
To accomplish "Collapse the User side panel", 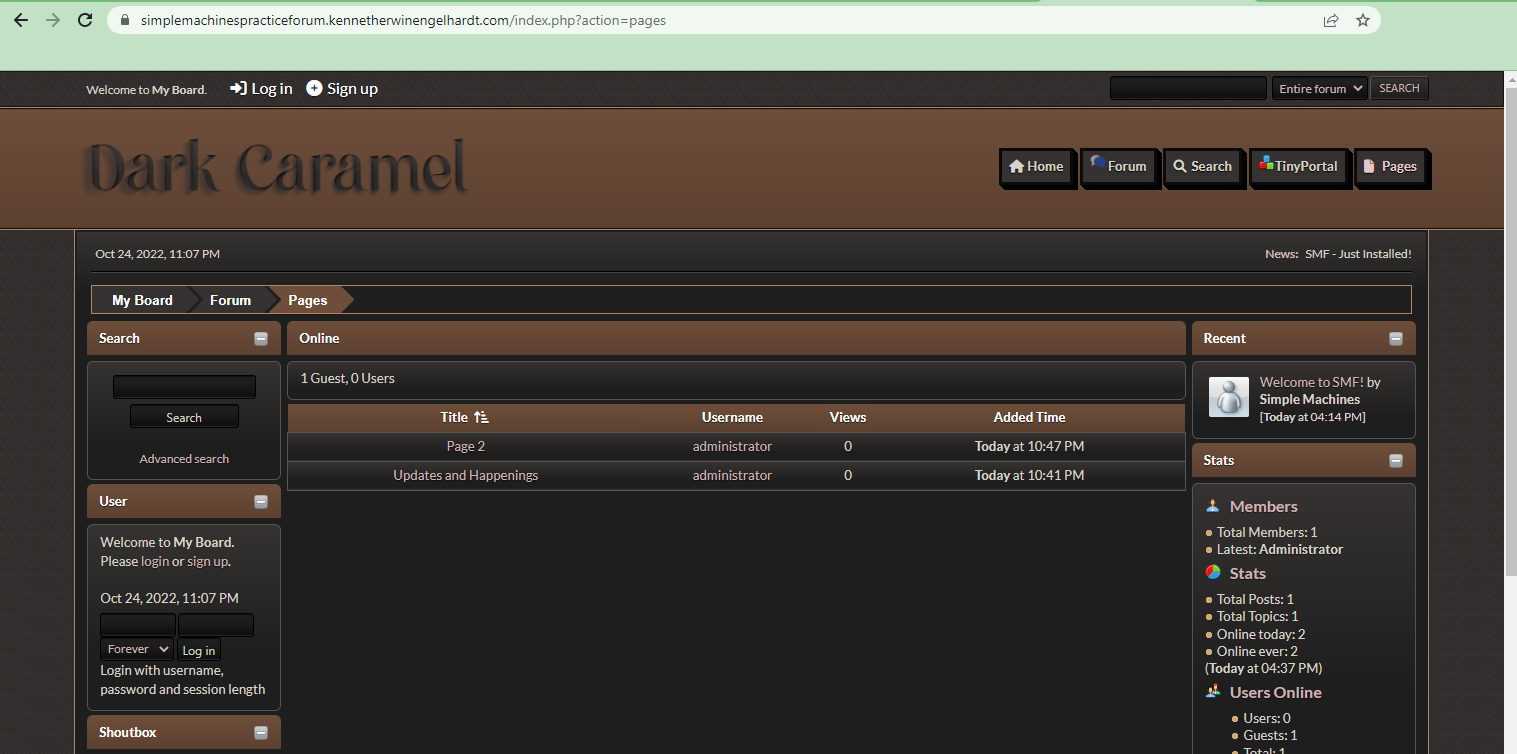I will coord(261,502).
